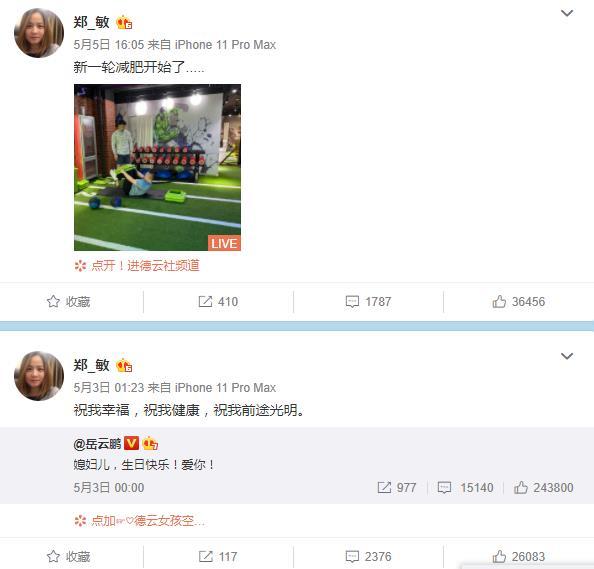Like the first post with 36456 likes
The width and height of the screenshot is (594, 569).
pyautogui.click(x=518, y=302)
